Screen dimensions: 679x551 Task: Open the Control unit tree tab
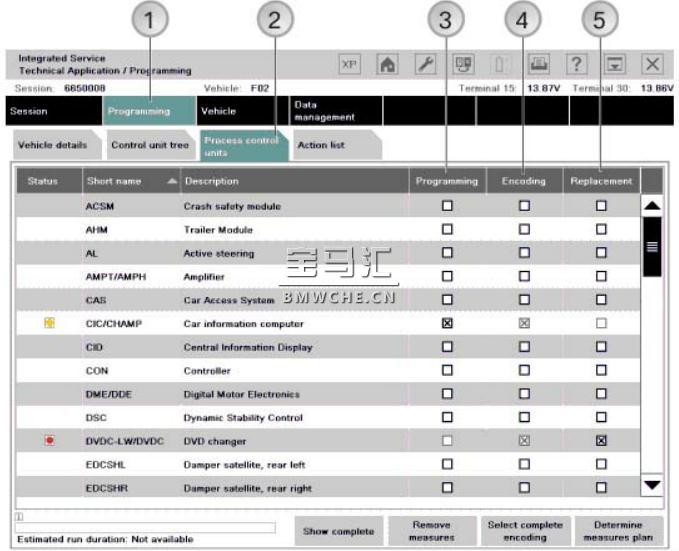[x=149, y=145]
